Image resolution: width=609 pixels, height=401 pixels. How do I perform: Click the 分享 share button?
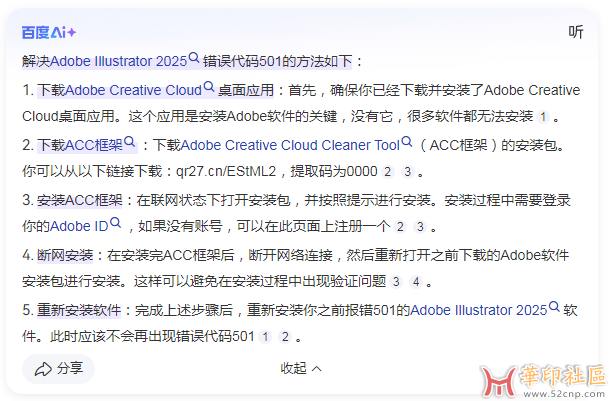[59, 369]
